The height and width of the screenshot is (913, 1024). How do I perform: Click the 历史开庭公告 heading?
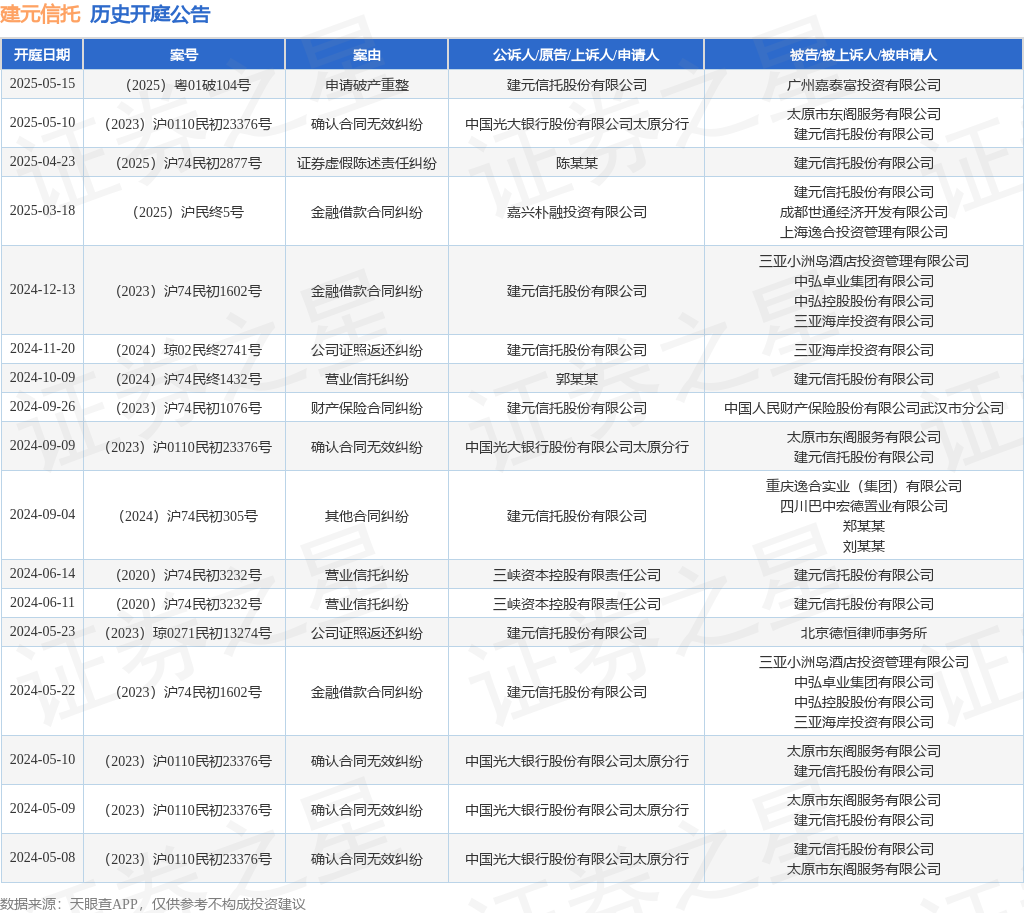(x=150, y=14)
